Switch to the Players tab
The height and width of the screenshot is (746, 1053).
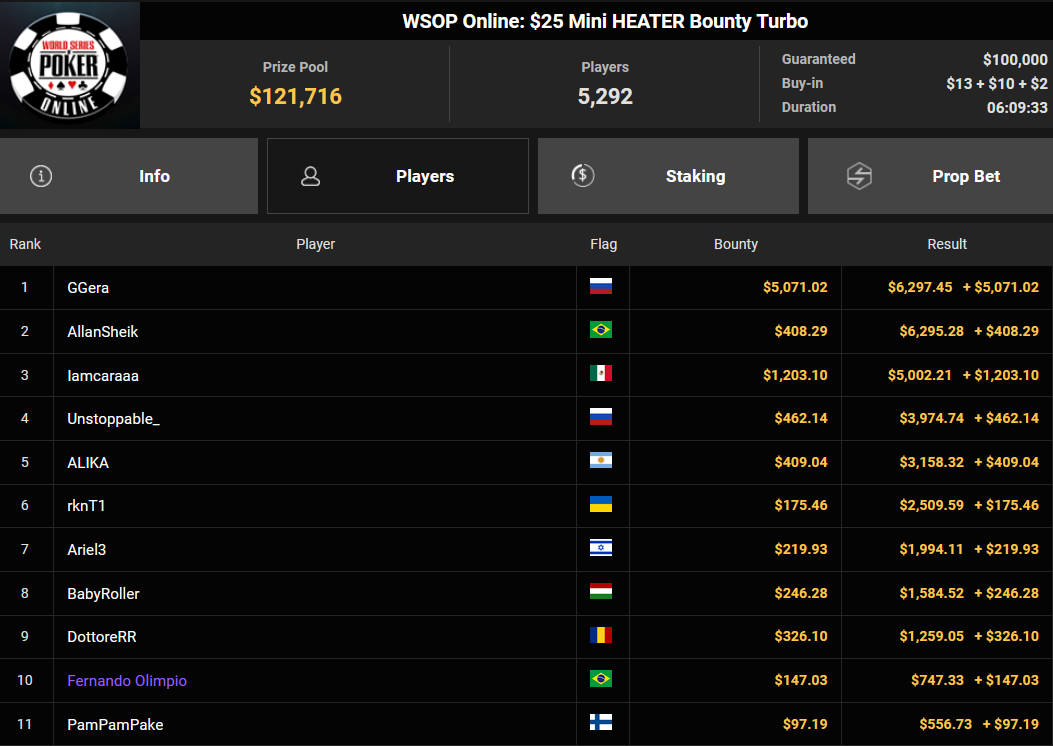(x=398, y=176)
